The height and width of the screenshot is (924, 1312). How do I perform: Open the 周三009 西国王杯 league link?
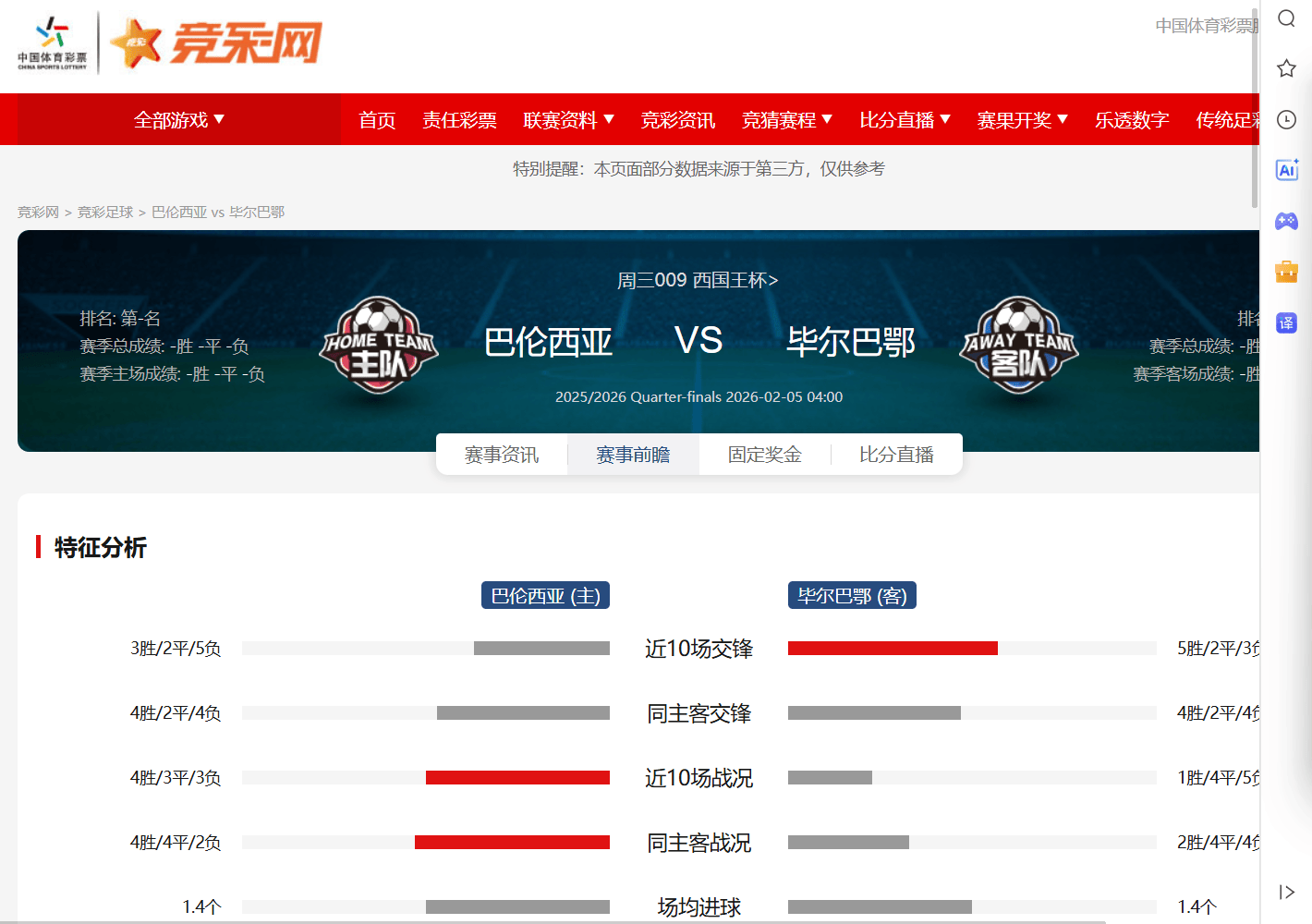pos(698,280)
